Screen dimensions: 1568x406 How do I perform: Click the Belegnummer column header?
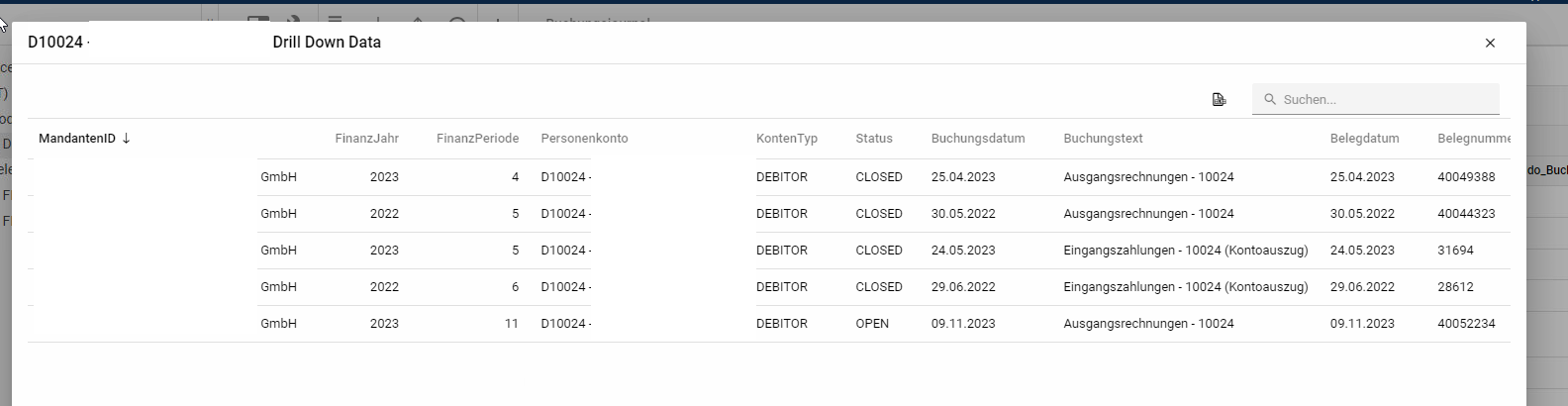pyautogui.click(x=1473, y=139)
